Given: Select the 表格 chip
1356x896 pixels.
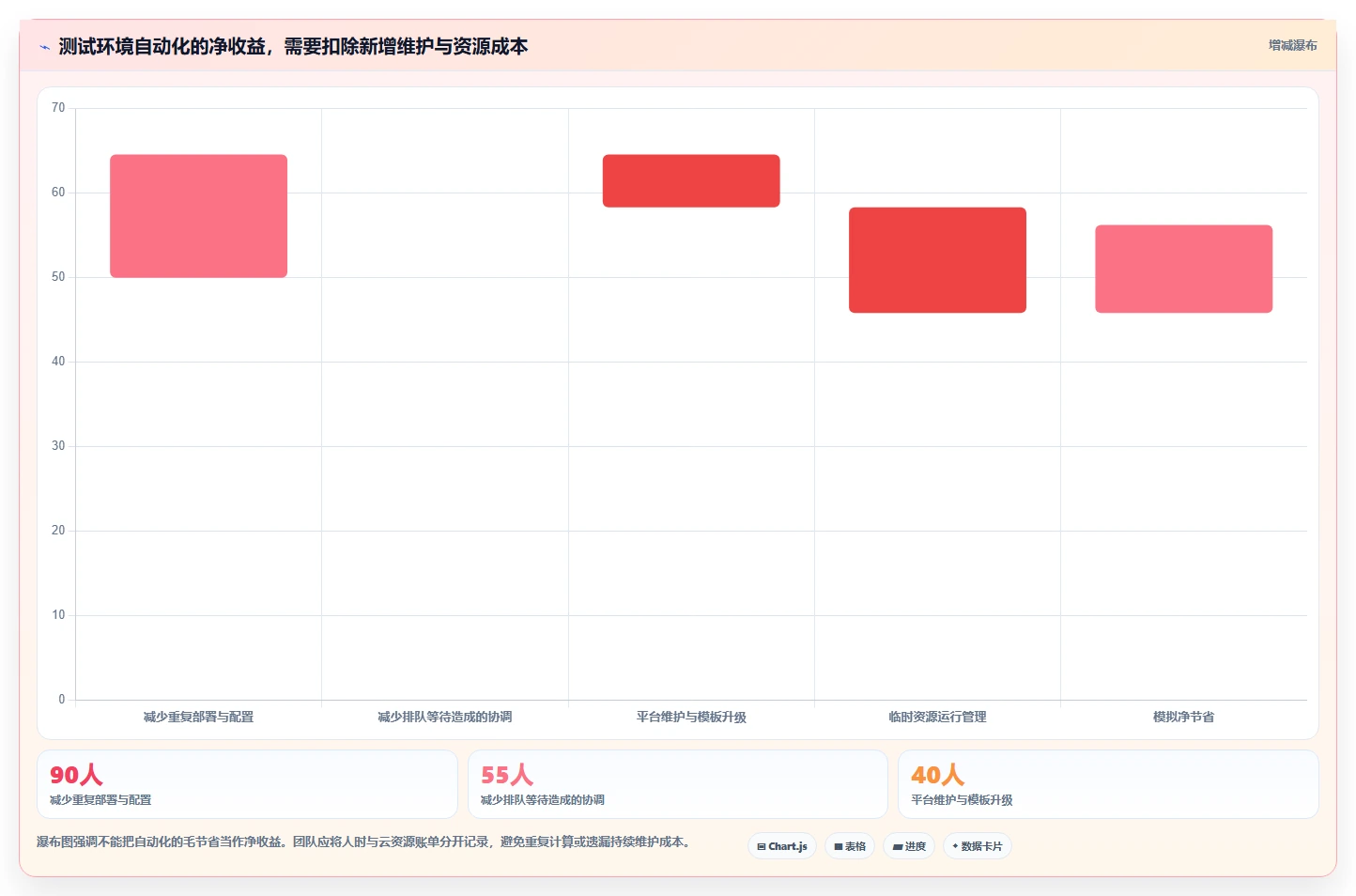Looking at the screenshot, I should tap(850, 846).
